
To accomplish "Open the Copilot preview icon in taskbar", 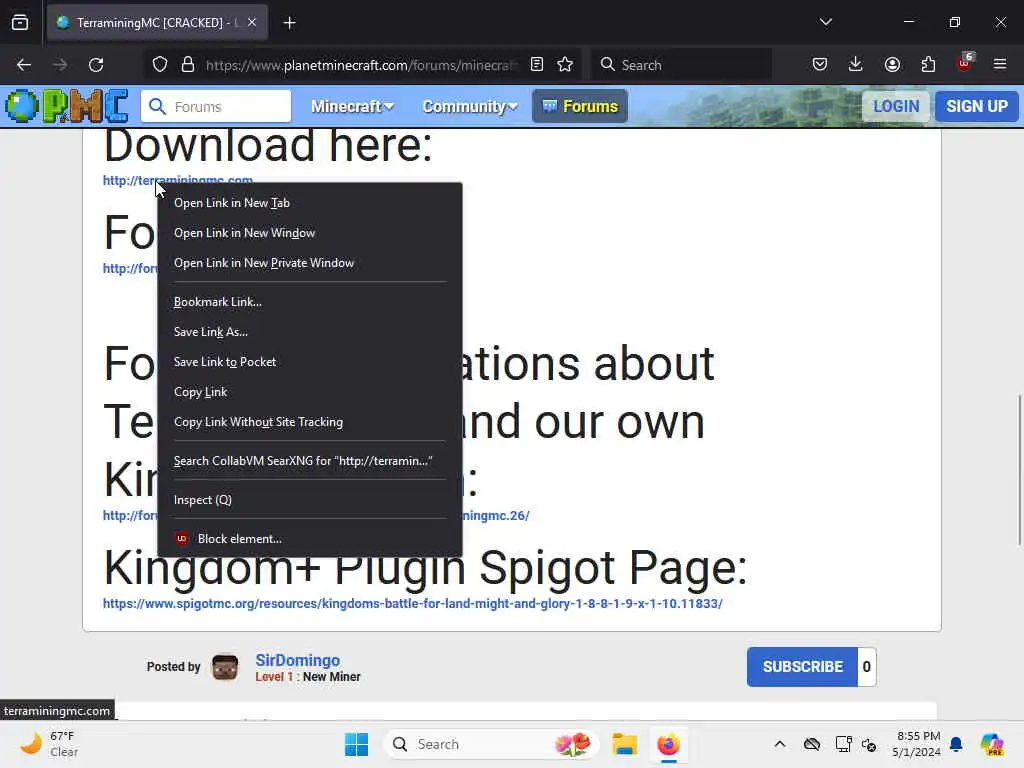I will (x=992, y=744).
